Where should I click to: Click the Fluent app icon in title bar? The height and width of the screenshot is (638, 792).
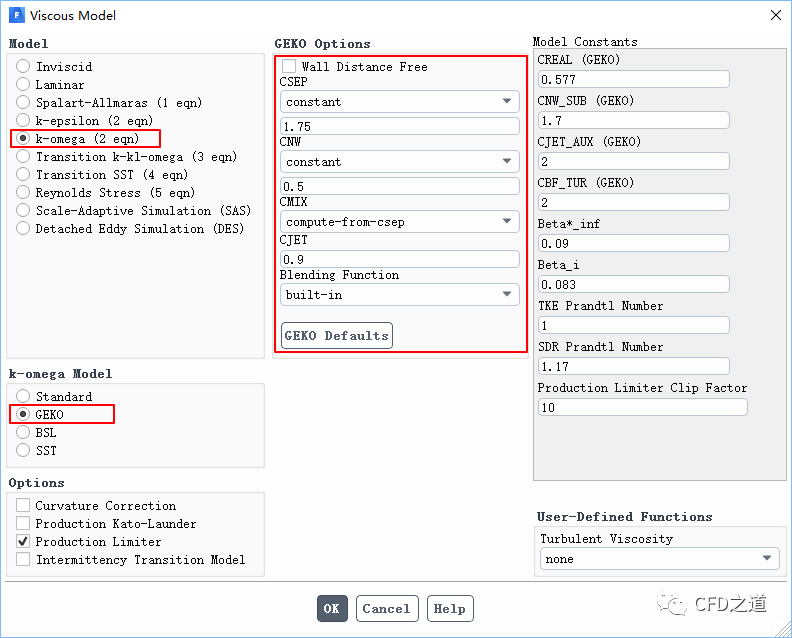pos(16,15)
